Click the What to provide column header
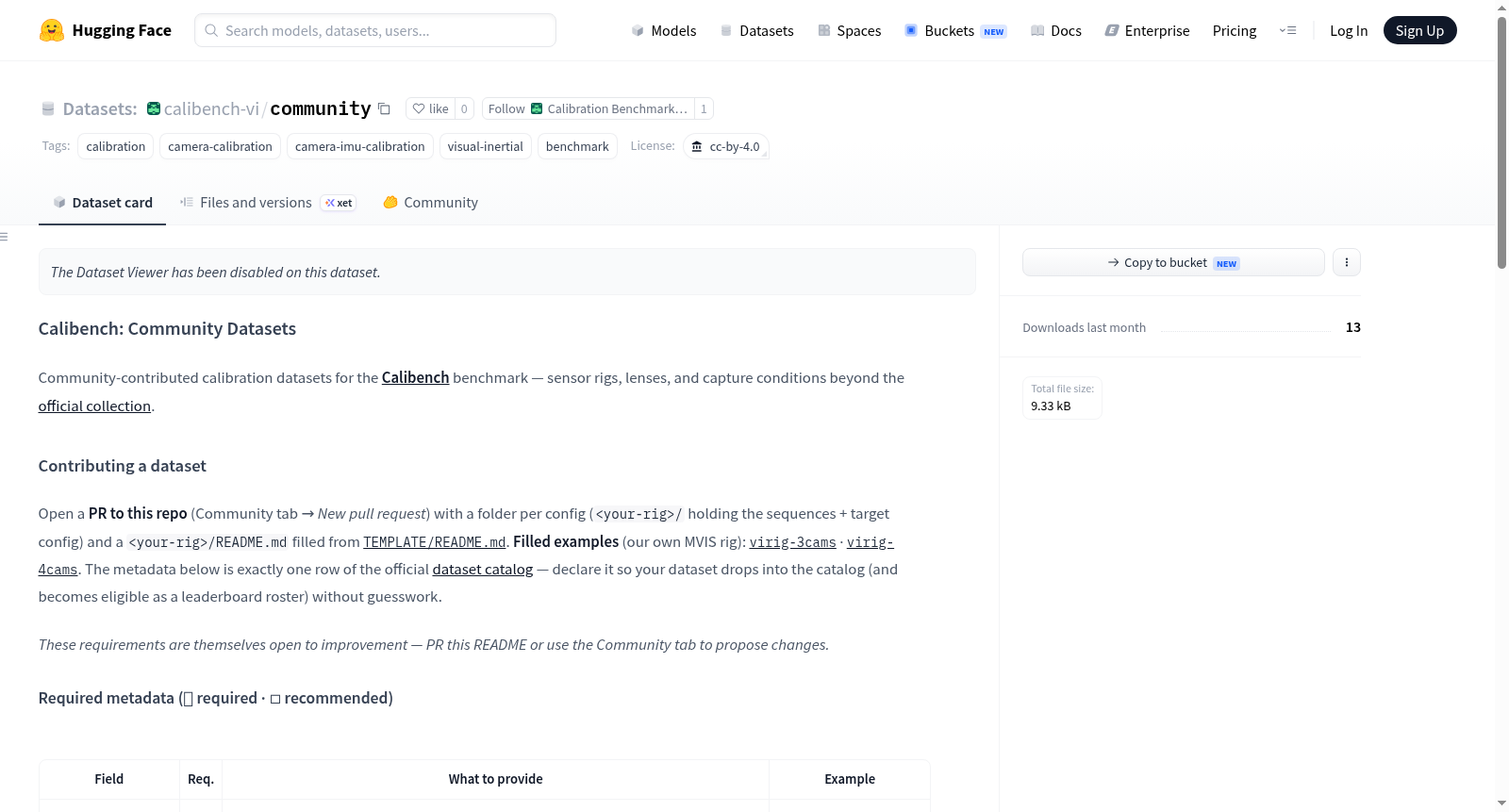Image resolution: width=1509 pixels, height=812 pixels. (x=495, y=779)
